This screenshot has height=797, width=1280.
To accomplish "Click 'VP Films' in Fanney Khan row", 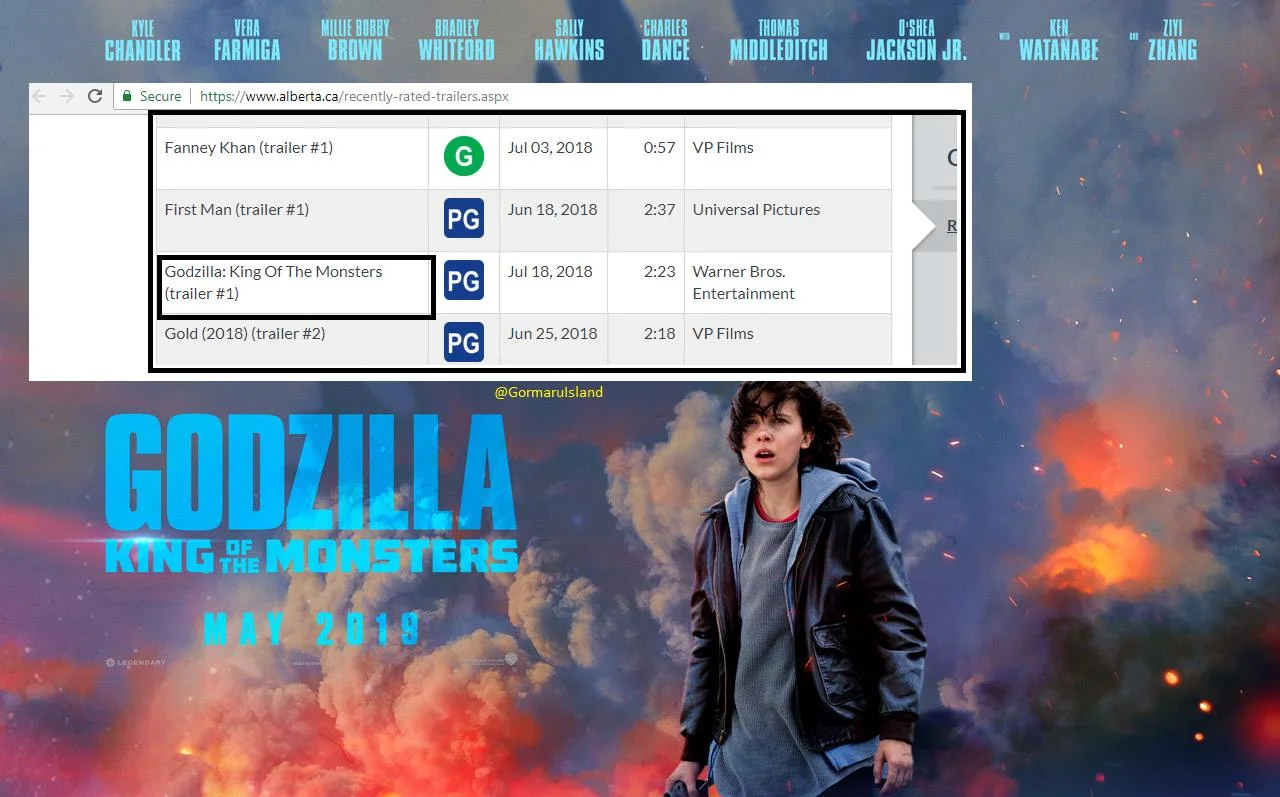I will click(x=723, y=148).
